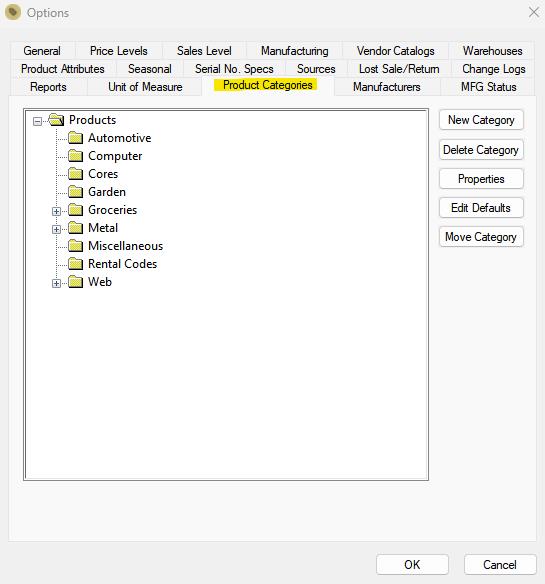Click the Delete Category button

481,150
